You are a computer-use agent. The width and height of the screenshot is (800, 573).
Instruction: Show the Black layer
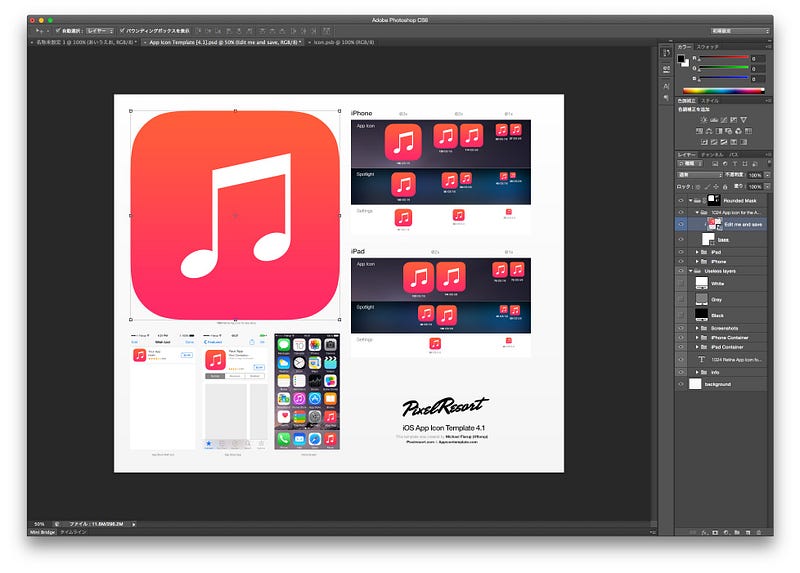click(x=681, y=315)
